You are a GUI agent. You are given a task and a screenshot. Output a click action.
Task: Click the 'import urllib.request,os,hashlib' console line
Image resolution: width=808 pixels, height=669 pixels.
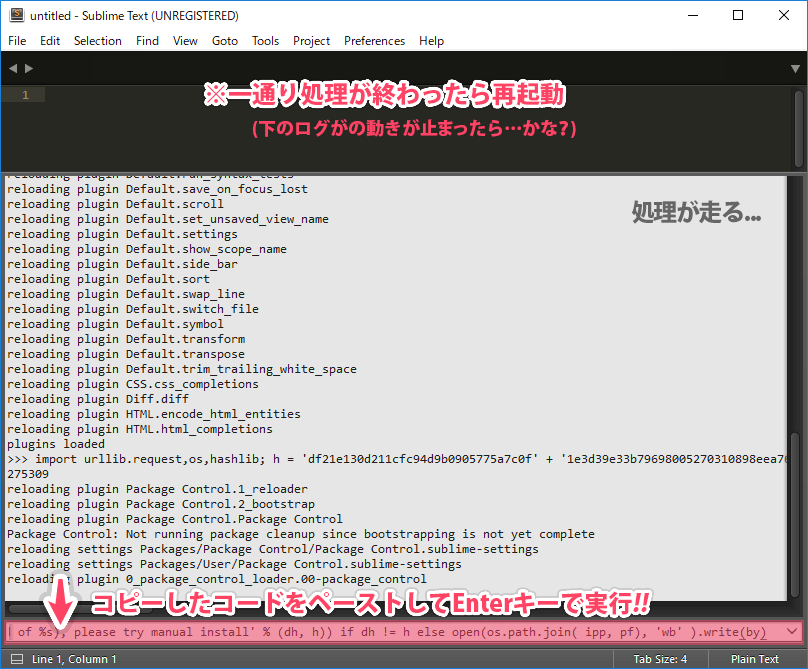click(397, 459)
